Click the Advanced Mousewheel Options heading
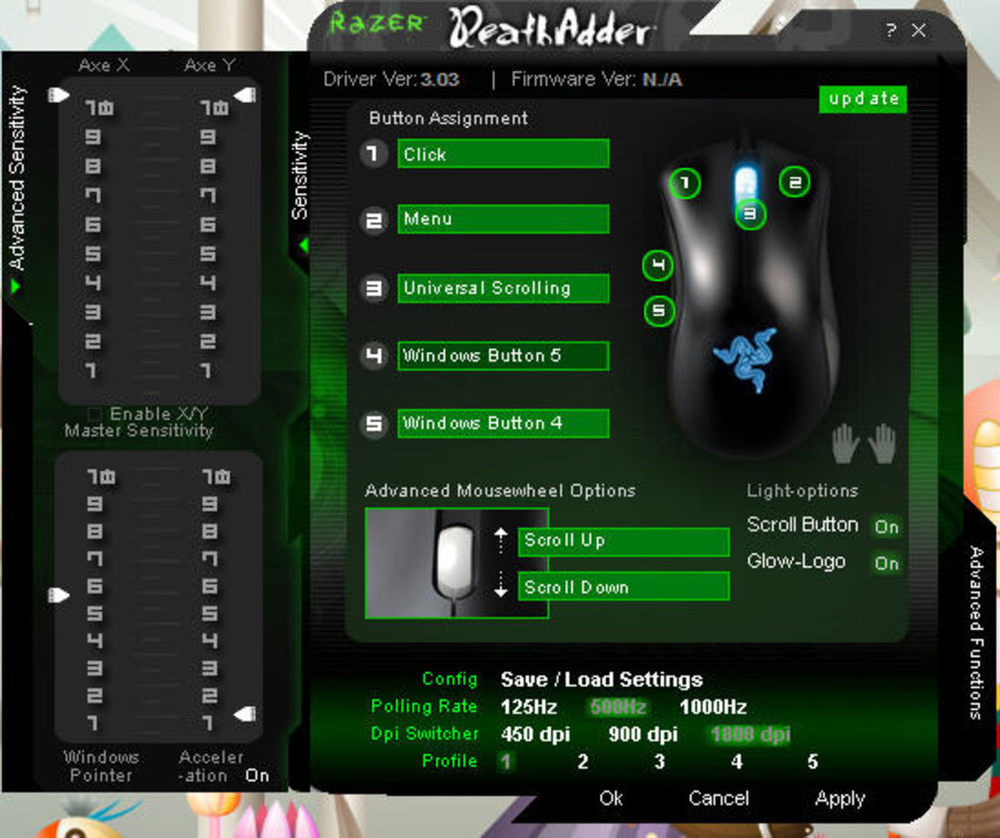The width and height of the screenshot is (1000, 838). coord(500,490)
